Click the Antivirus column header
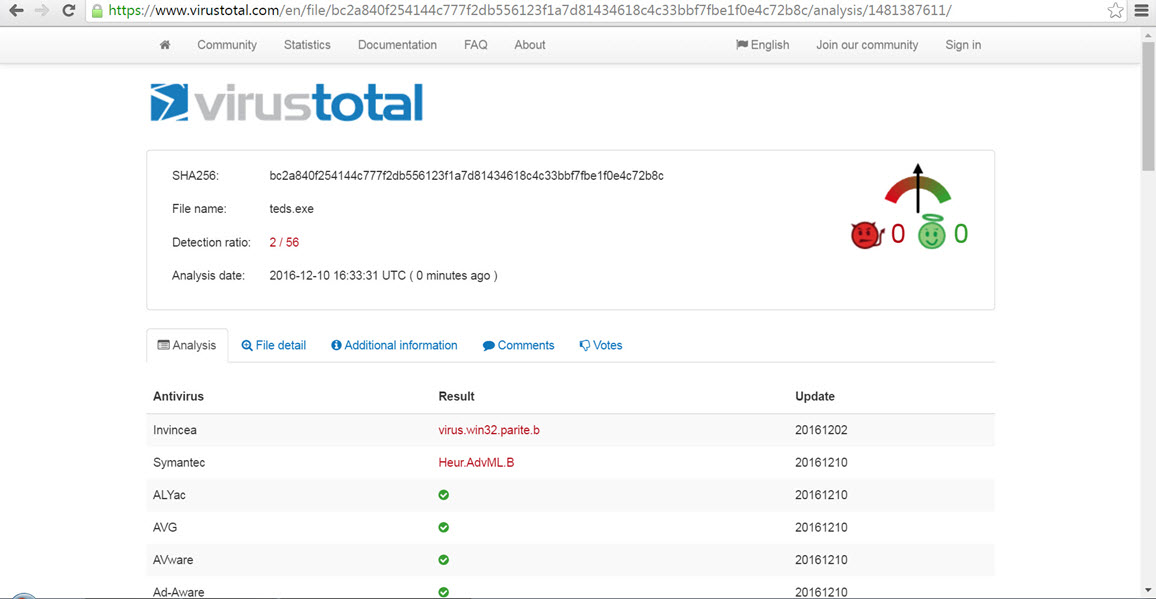This screenshot has width=1156, height=599. point(178,396)
